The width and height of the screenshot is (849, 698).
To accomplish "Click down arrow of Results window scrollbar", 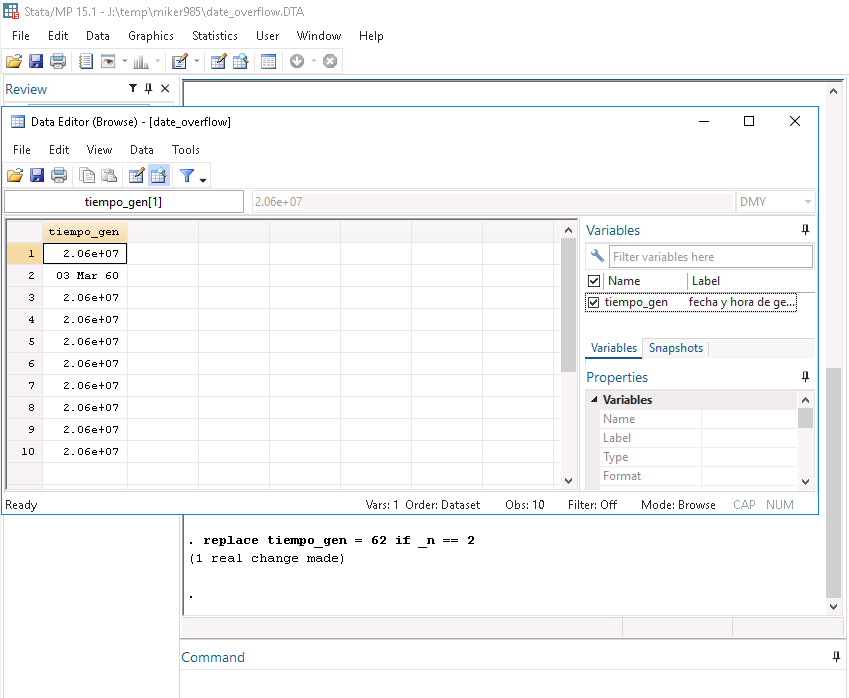I will 833,606.
